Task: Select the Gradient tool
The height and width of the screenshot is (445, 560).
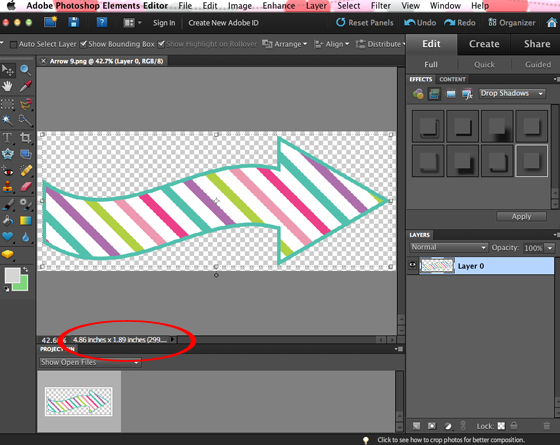Action: coord(25,221)
